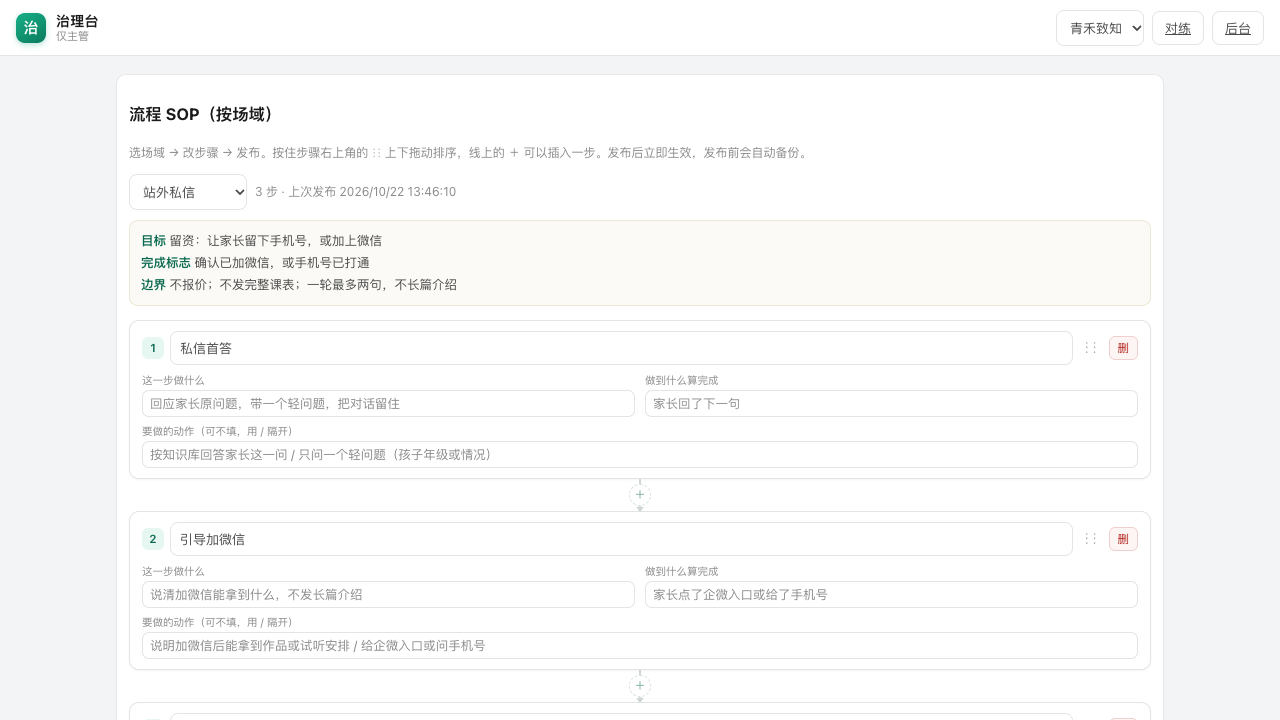Click the green 治 app logo
The width and height of the screenshot is (1280, 720).
pyautogui.click(x=31, y=28)
